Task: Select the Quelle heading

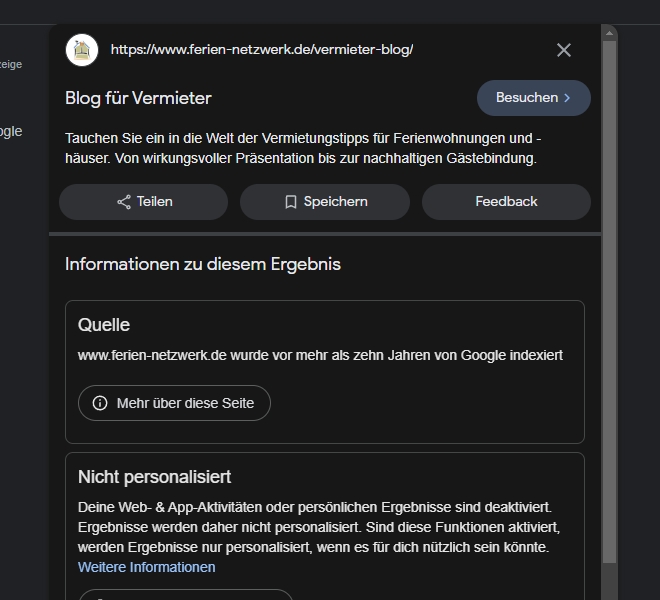Action: click(104, 325)
